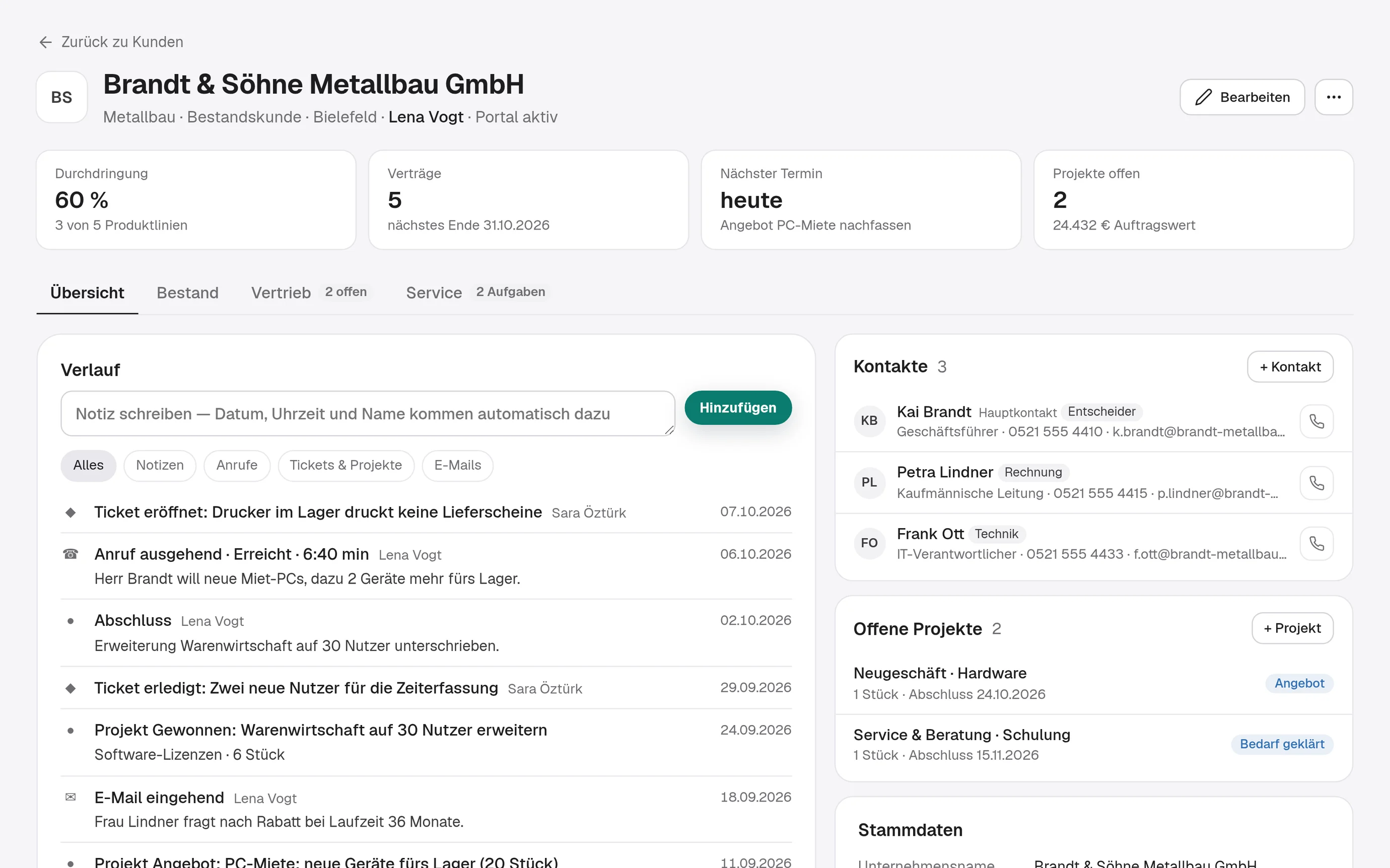Image resolution: width=1390 pixels, height=868 pixels.
Task: Go back via Zurück zu Kunden link
Action: 111,42
